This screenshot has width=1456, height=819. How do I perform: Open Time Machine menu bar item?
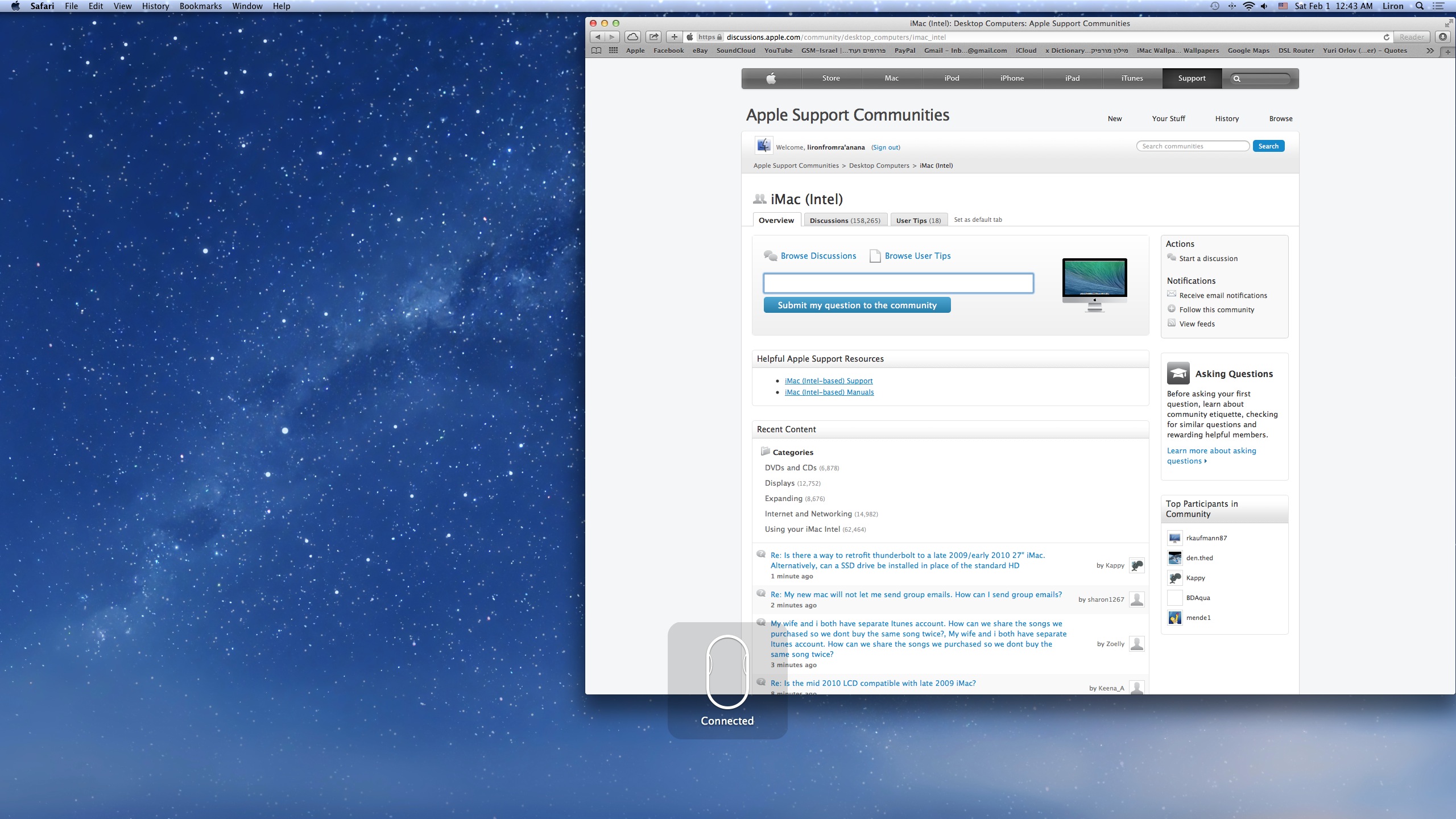1214,6
